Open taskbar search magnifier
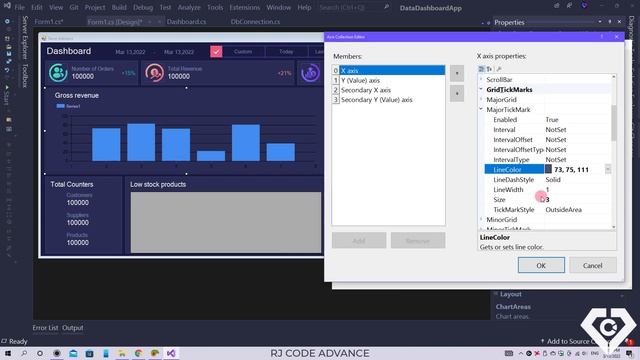The width and height of the screenshot is (640, 360). tap(24, 353)
